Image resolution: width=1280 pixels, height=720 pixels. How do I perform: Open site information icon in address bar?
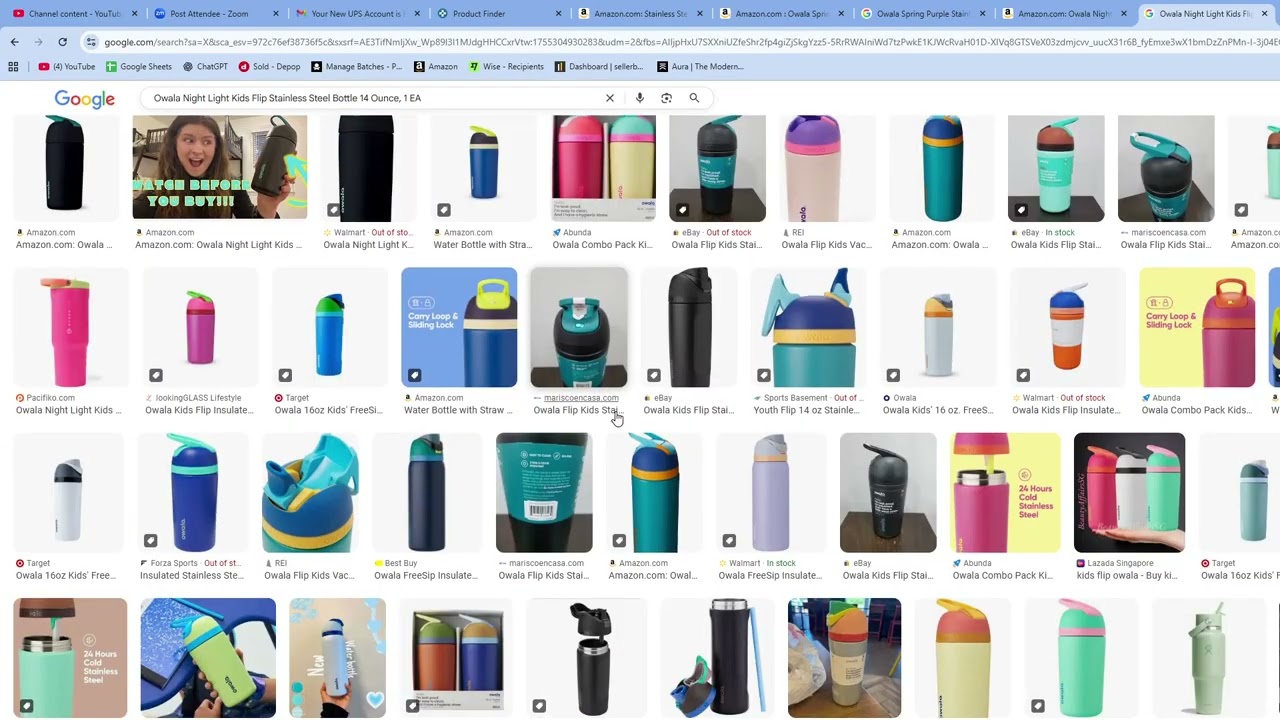pyautogui.click(x=91, y=42)
